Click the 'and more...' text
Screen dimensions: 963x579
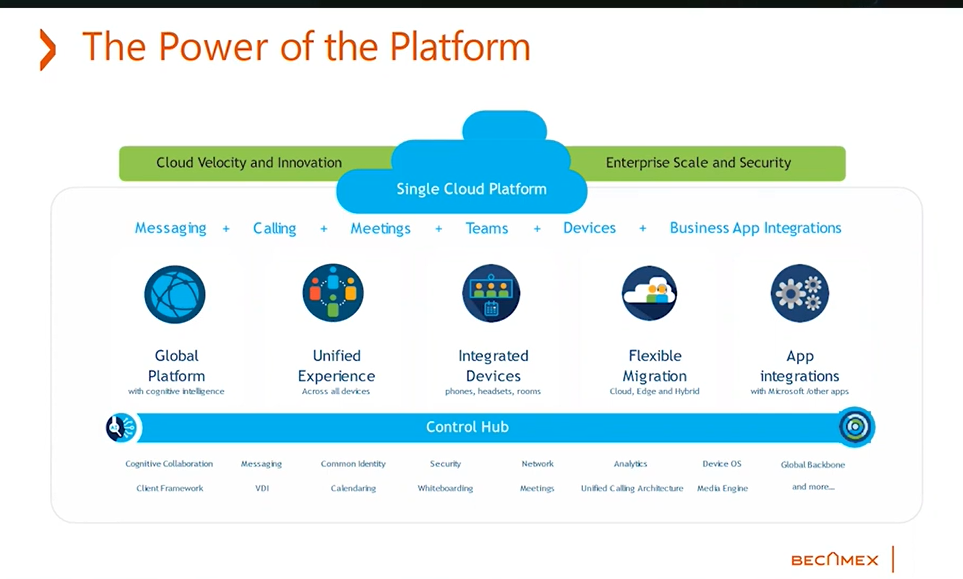pos(812,487)
